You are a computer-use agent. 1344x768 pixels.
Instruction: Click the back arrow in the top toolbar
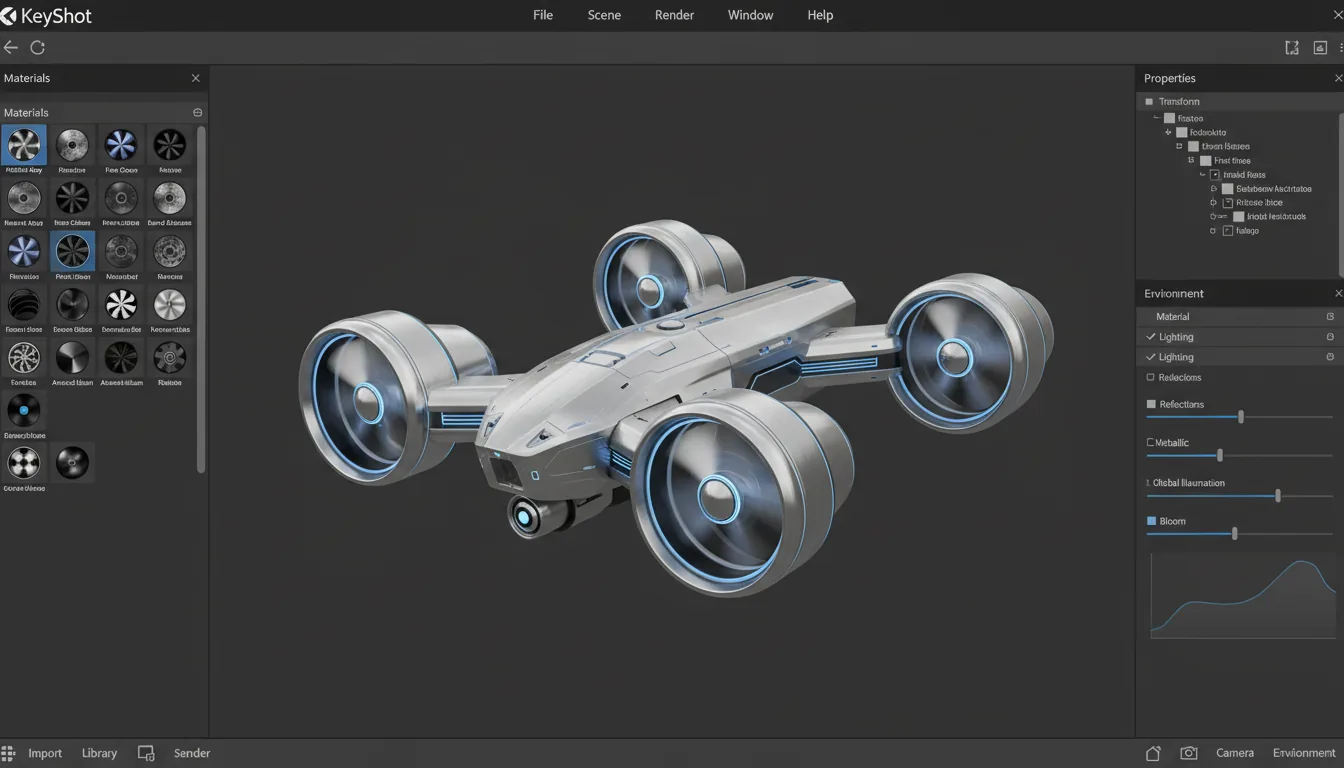[x=10, y=47]
